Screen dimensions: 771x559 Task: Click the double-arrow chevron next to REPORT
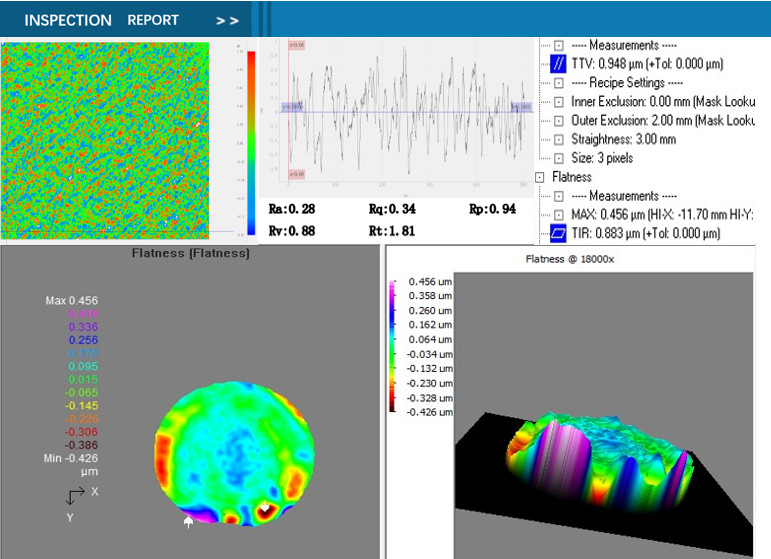[227, 20]
